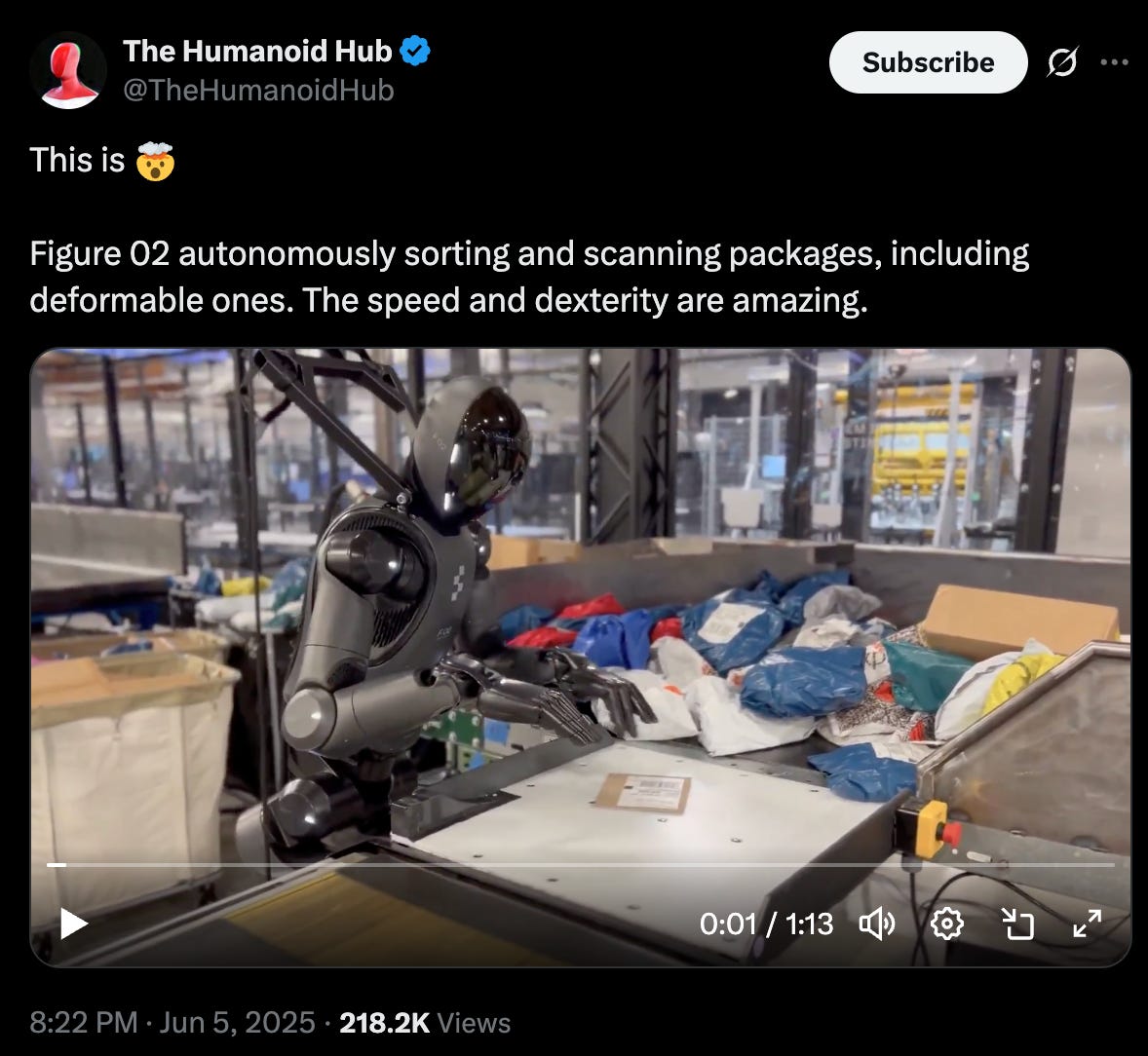
Task: Open the three-dots more options menu
Action: pyautogui.click(x=1114, y=62)
